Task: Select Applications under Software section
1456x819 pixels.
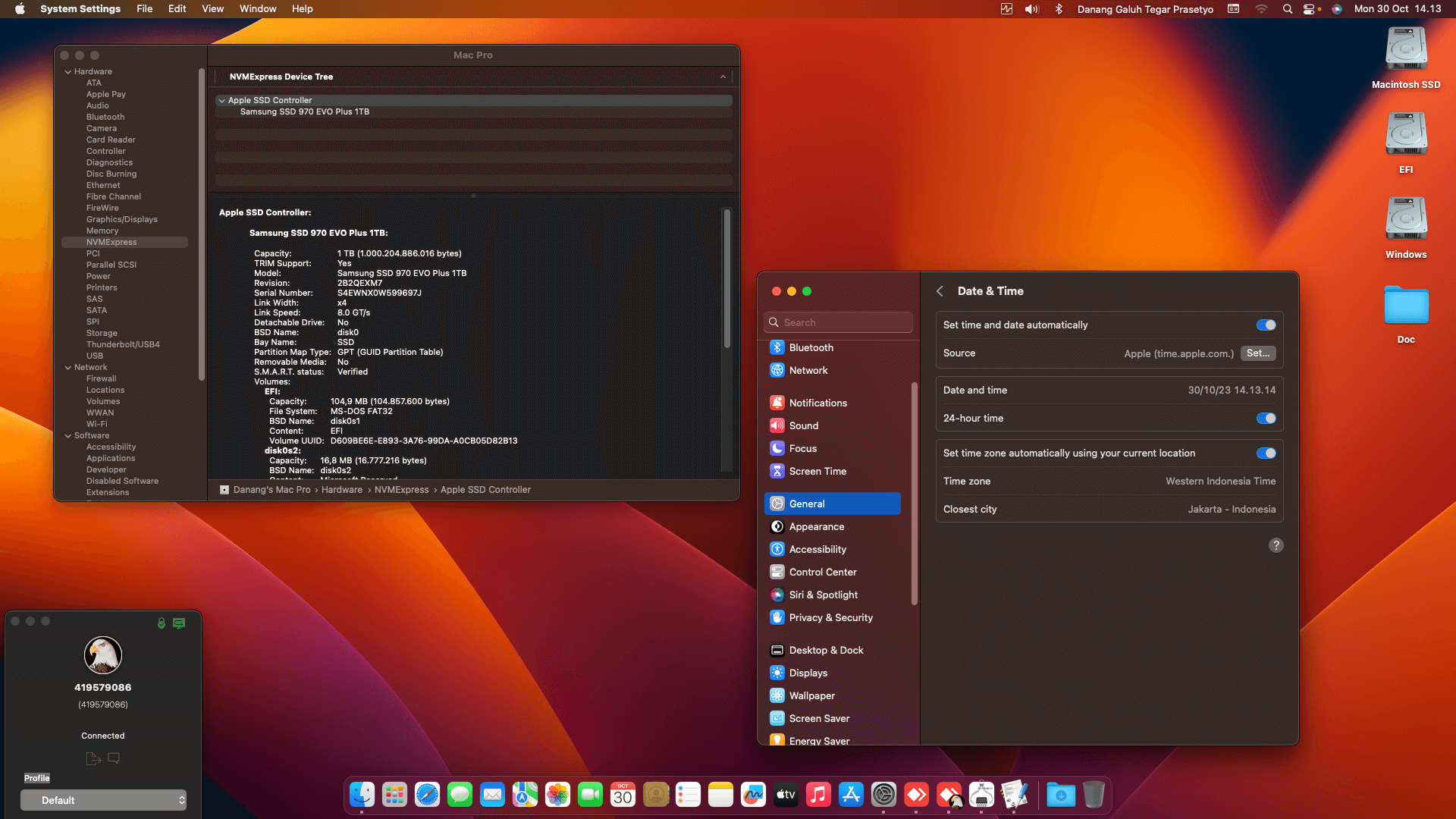Action: coord(111,459)
